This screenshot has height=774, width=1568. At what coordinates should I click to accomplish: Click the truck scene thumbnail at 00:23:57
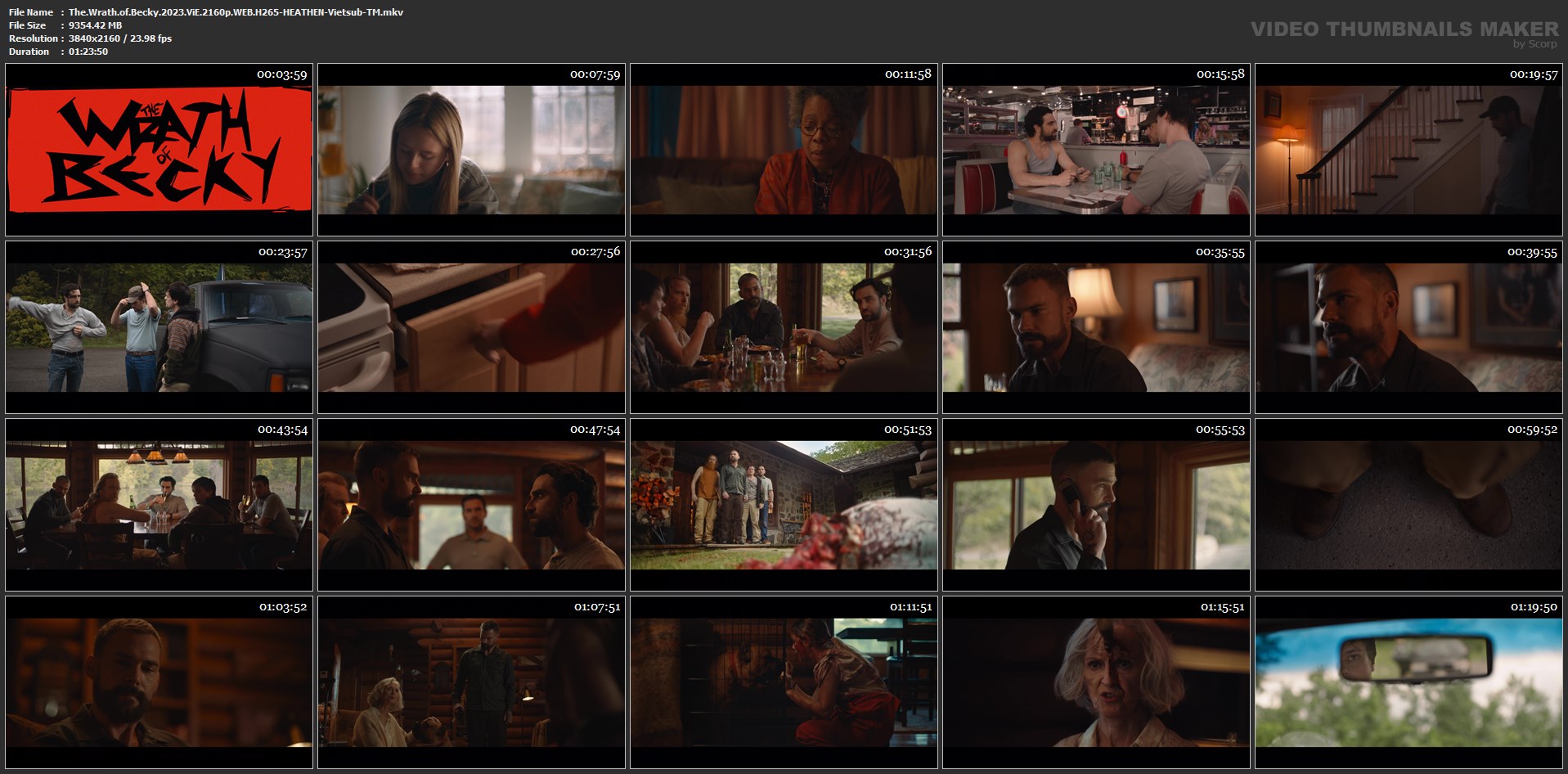(159, 327)
